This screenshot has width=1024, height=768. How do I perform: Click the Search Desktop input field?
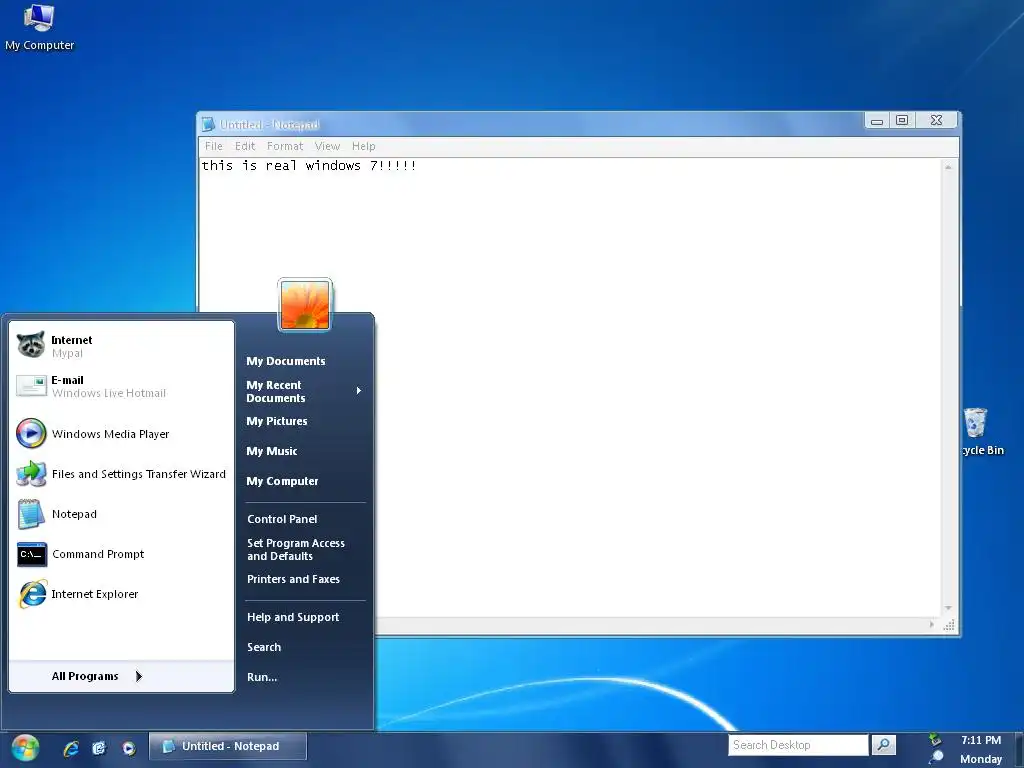(x=798, y=744)
